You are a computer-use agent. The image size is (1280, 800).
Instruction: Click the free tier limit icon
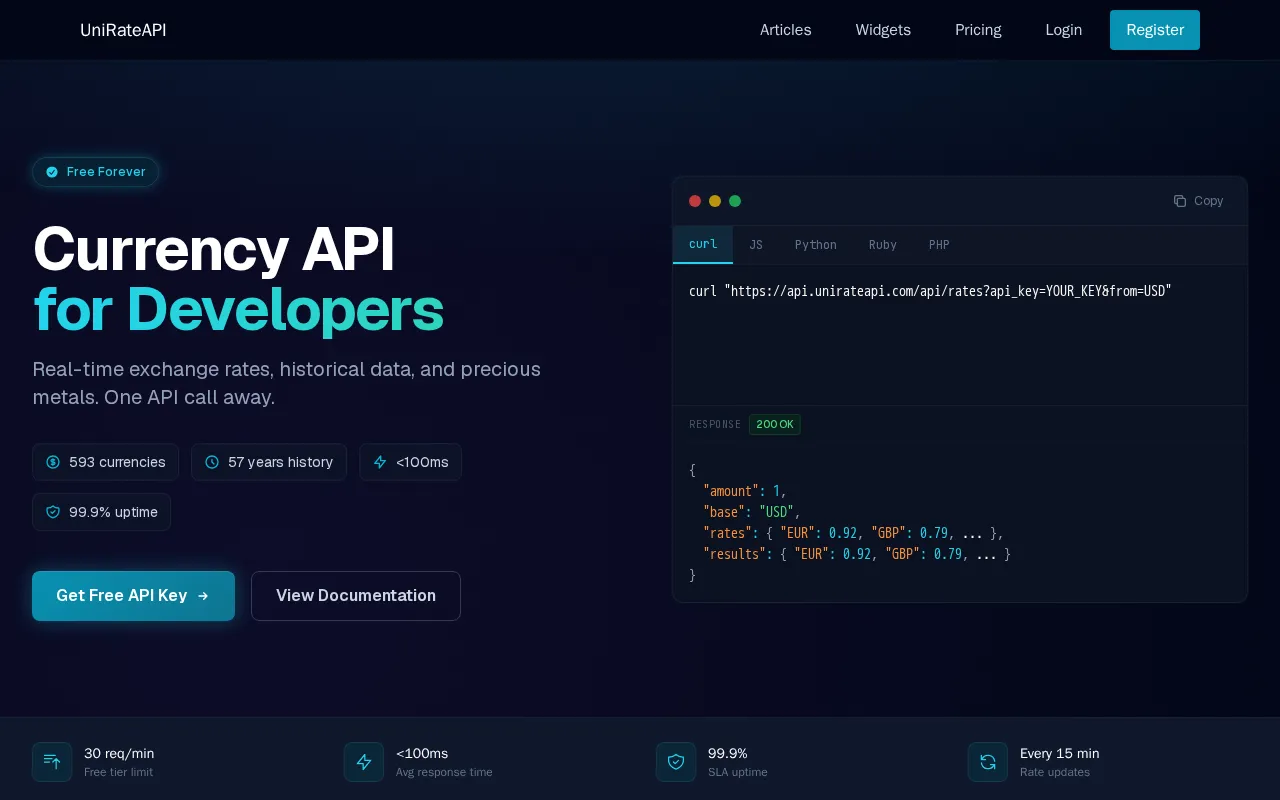(x=52, y=762)
